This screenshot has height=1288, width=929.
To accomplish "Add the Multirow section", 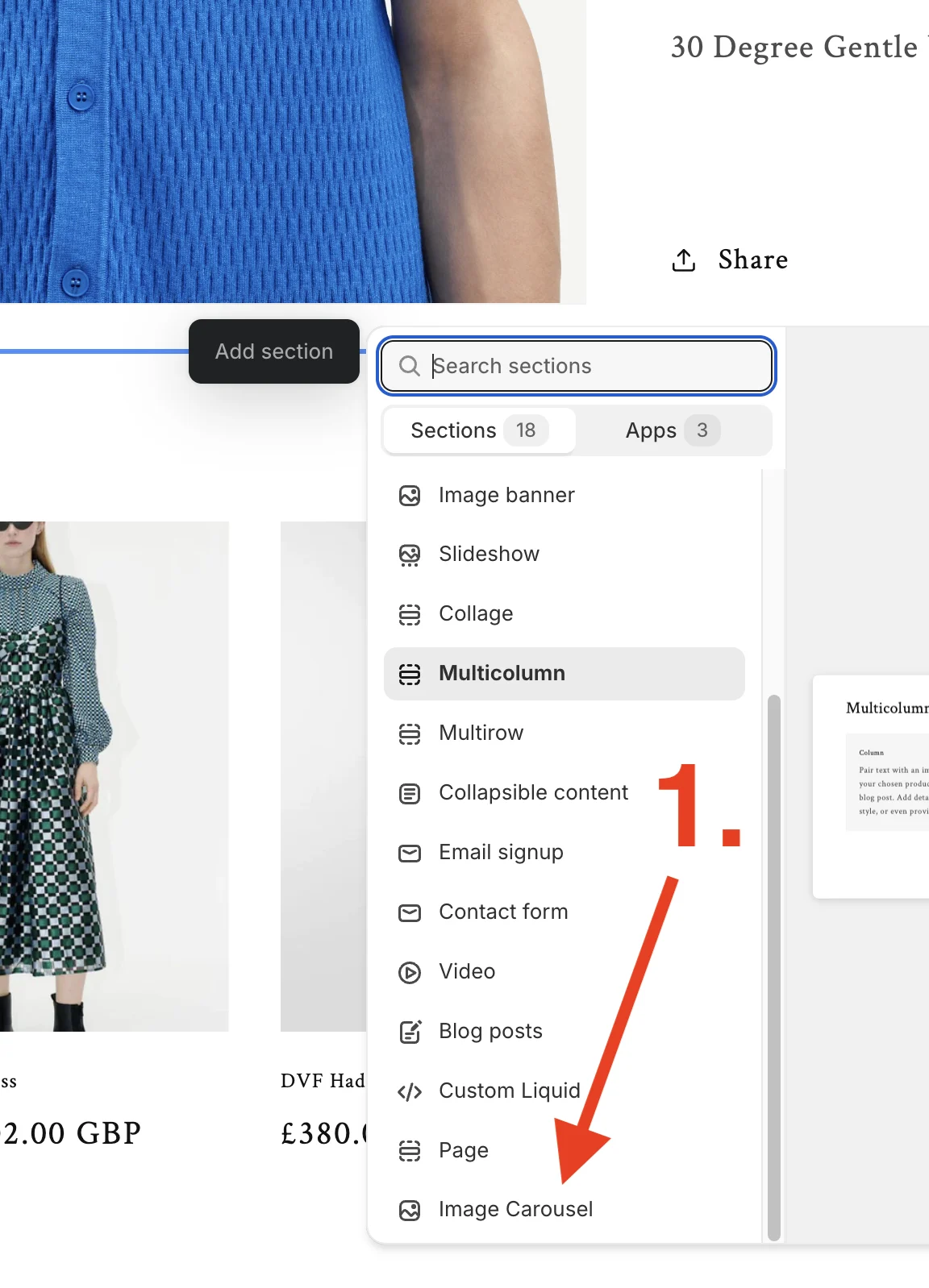I will [x=564, y=733].
